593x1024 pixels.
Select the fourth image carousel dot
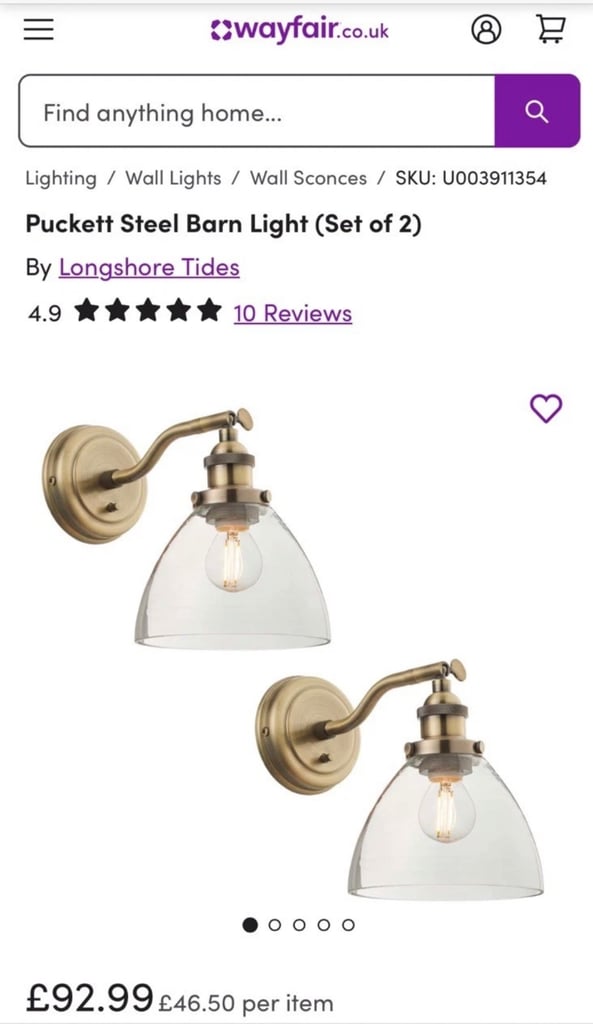(323, 925)
